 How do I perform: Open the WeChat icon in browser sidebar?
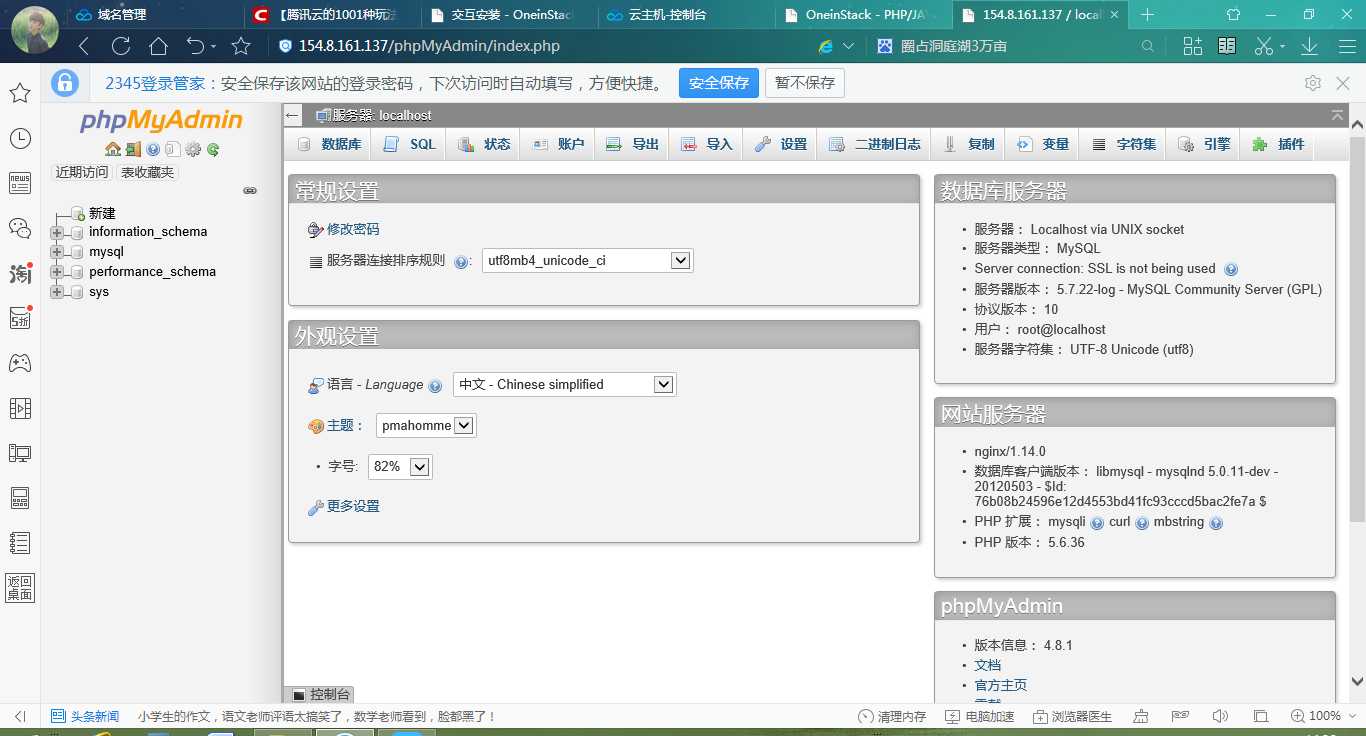point(19,227)
